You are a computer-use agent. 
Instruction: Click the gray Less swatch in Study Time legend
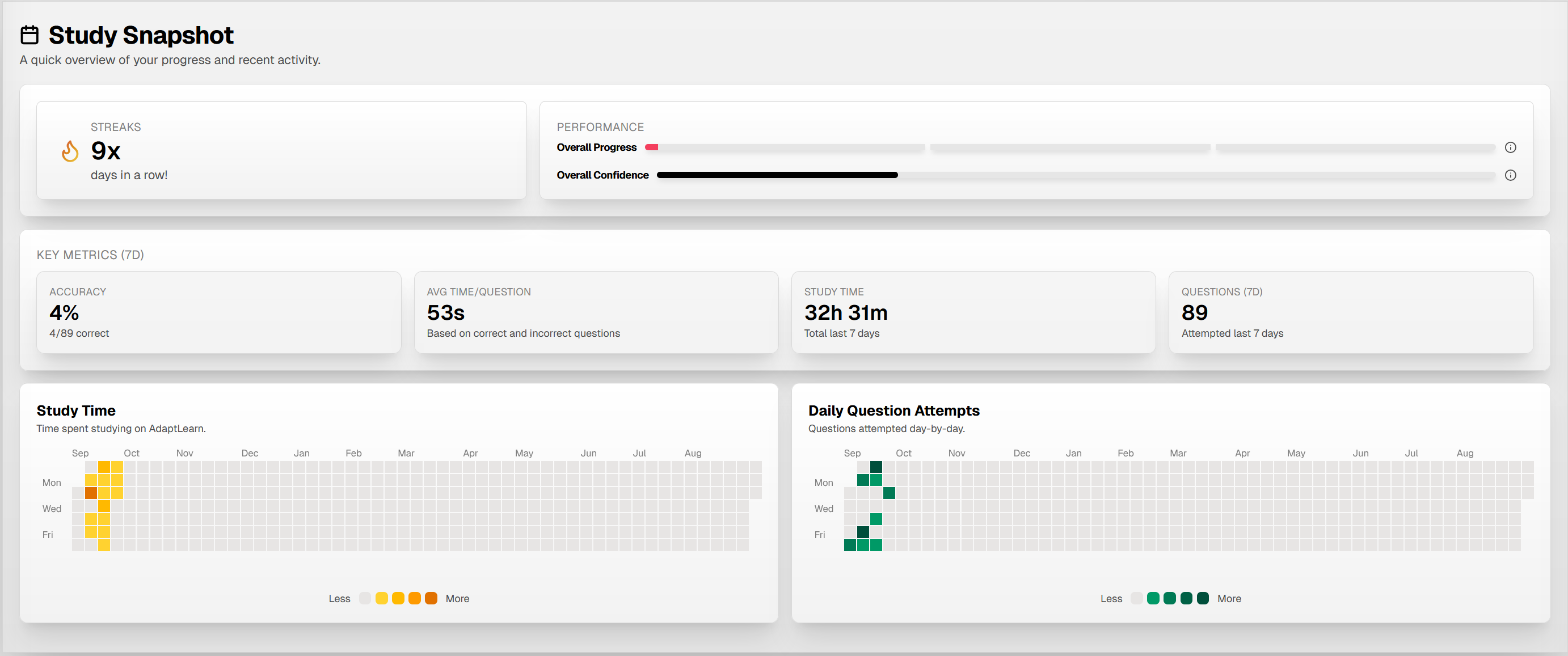[365, 598]
